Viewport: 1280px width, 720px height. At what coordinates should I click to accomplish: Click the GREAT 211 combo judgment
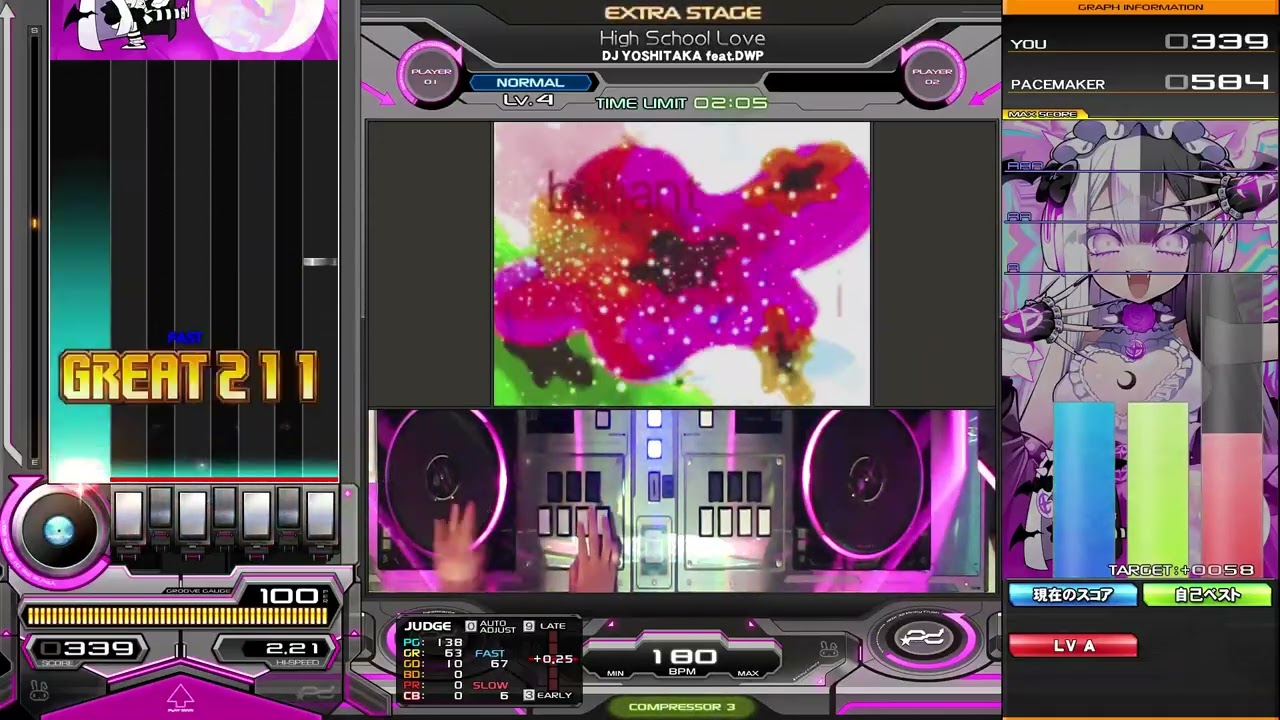[x=189, y=377]
